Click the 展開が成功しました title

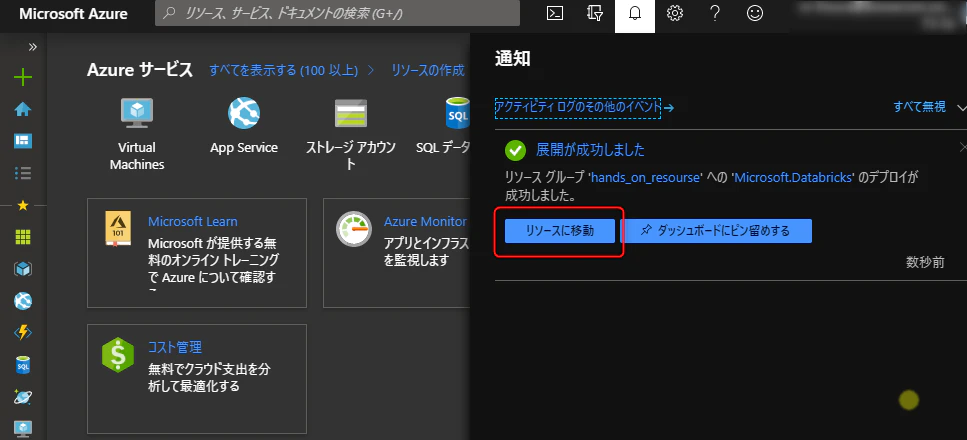pyautogui.click(x=590, y=149)
